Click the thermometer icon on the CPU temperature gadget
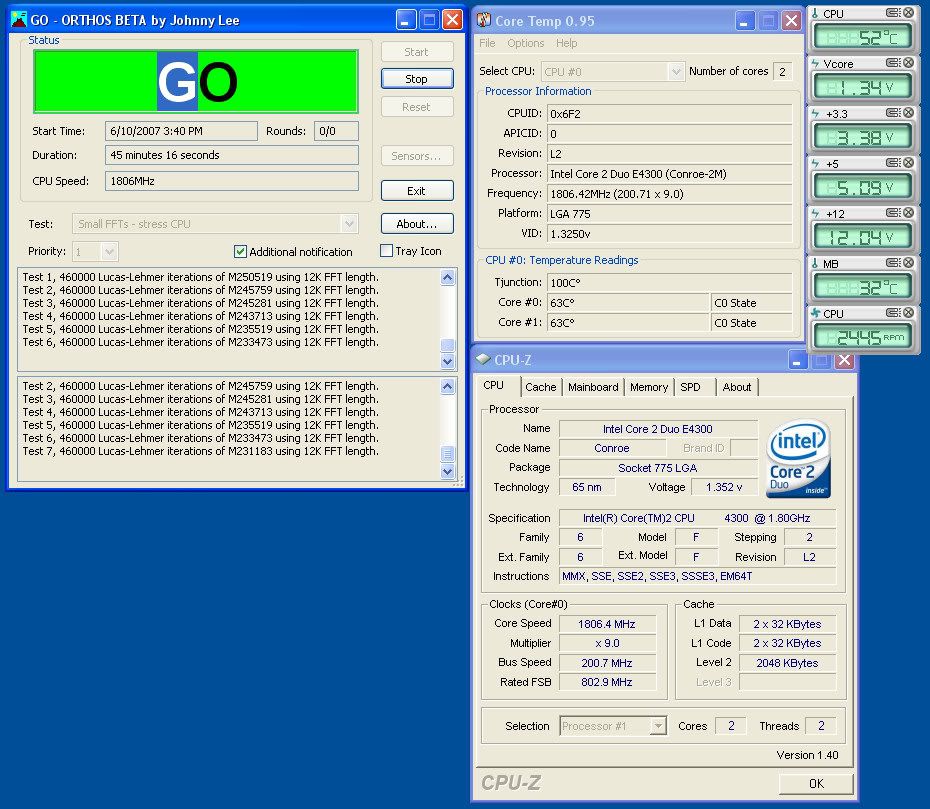 pos(816,13)
